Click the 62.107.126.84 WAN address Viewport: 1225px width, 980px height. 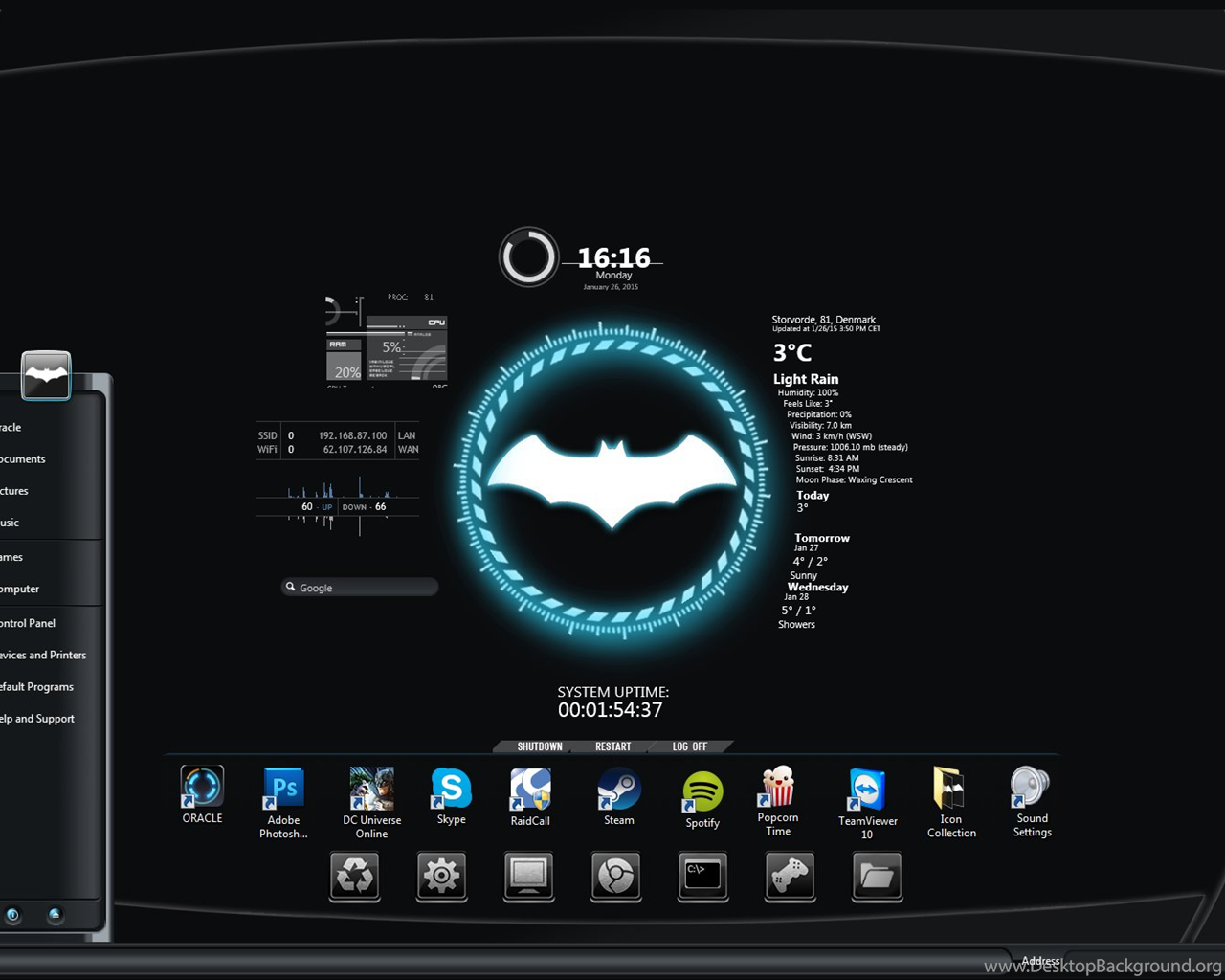pyautogui.click(x=355, y=449)
